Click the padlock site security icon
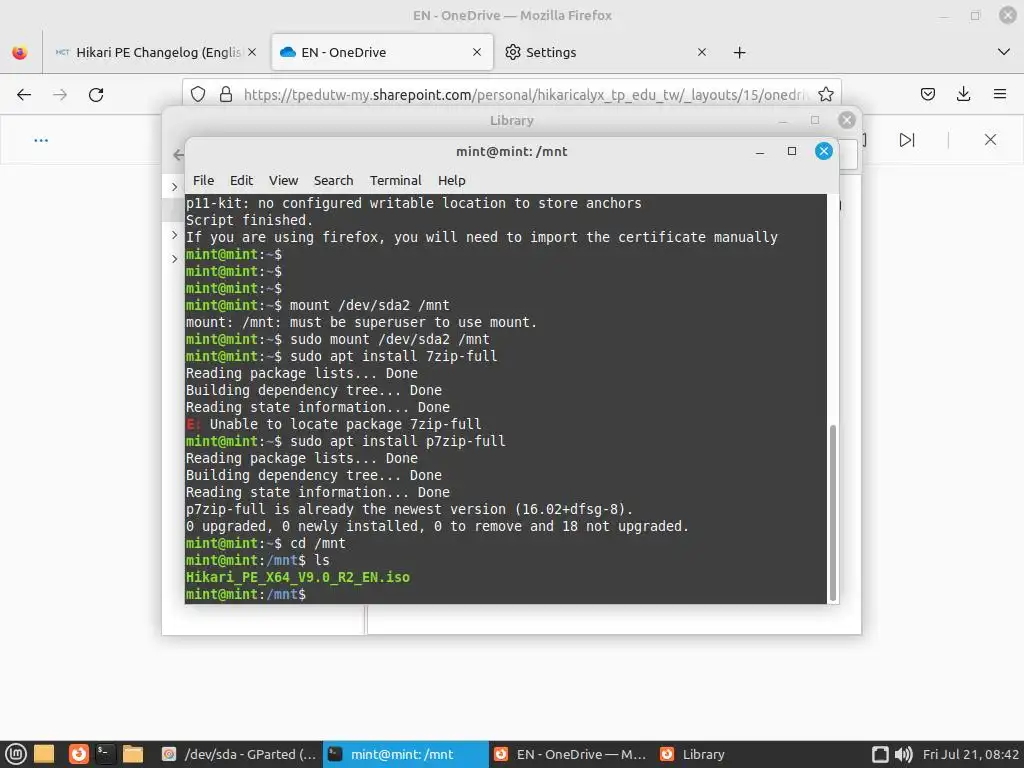Viewport: 1024px width, 768px height. point(226,95)
